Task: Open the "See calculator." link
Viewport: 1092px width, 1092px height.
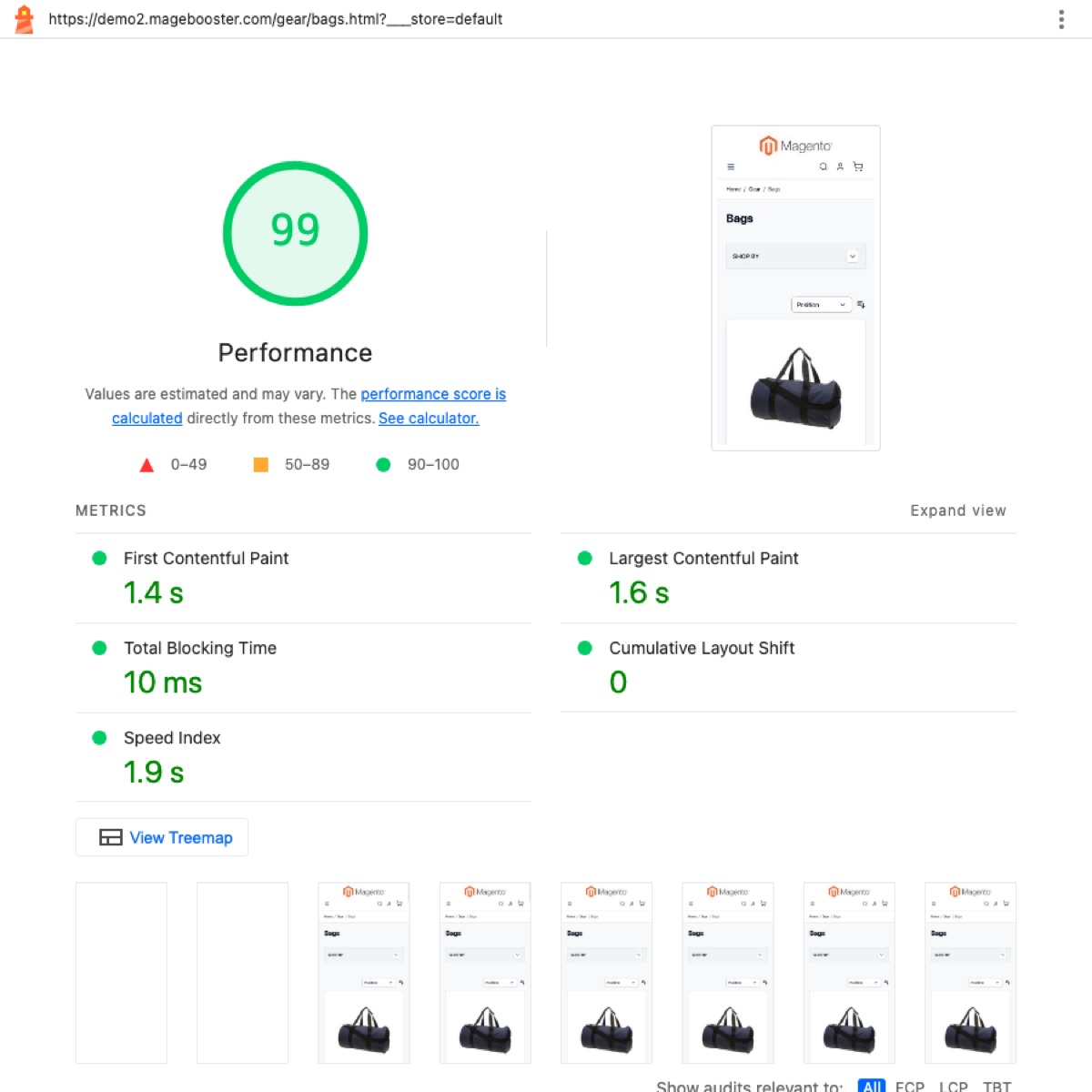Action: (x=429, y=419)
